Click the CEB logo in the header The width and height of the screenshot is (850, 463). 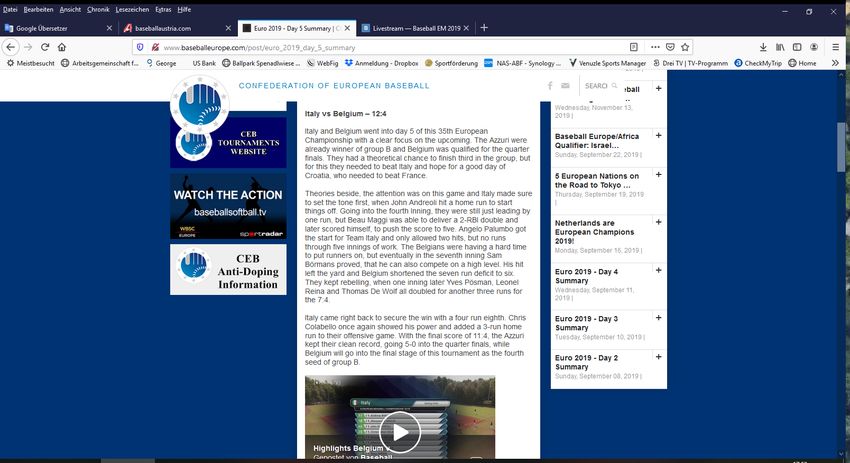pos(199,104)
